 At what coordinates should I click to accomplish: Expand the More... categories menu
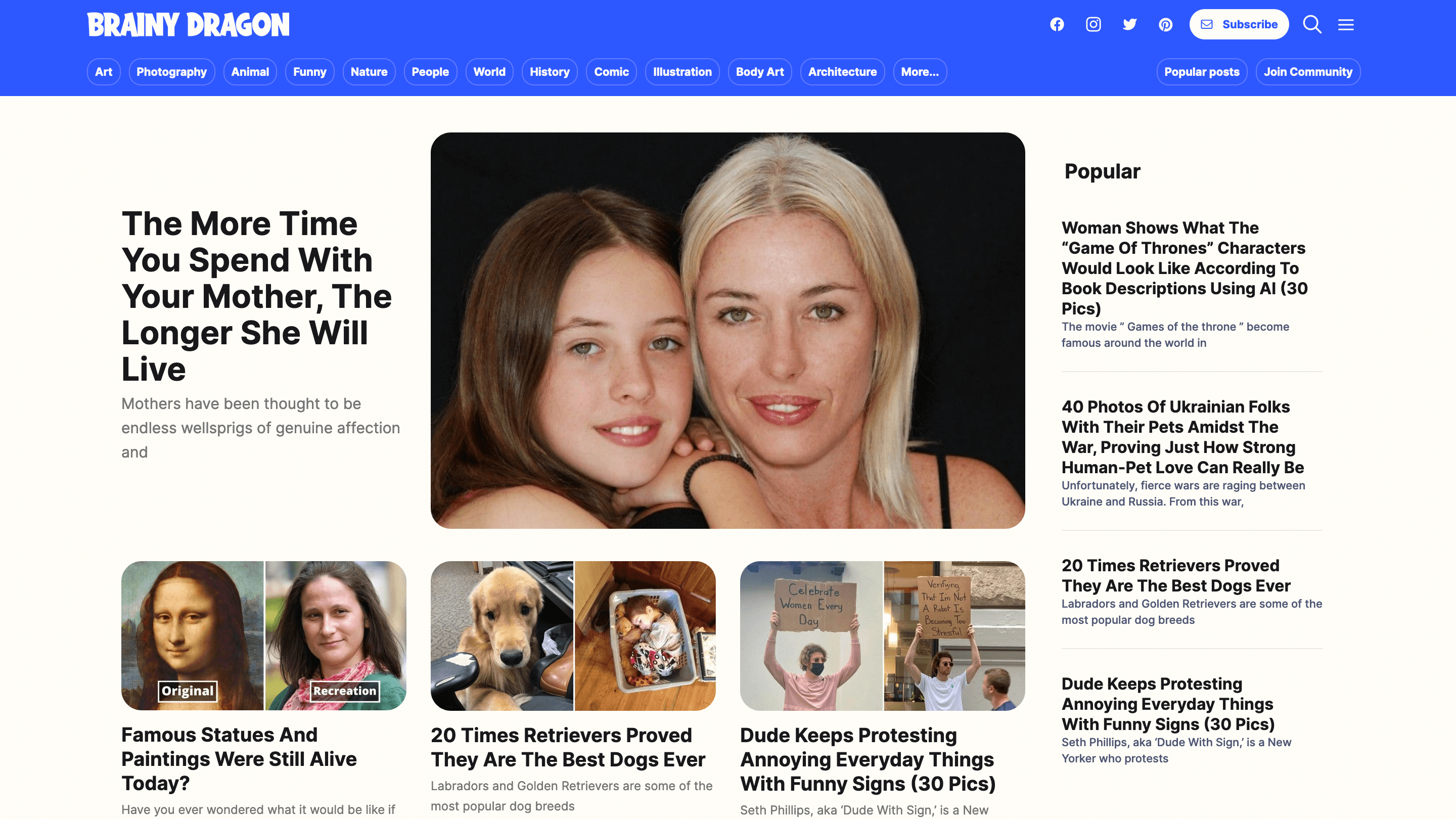click(x=920, y=72)
